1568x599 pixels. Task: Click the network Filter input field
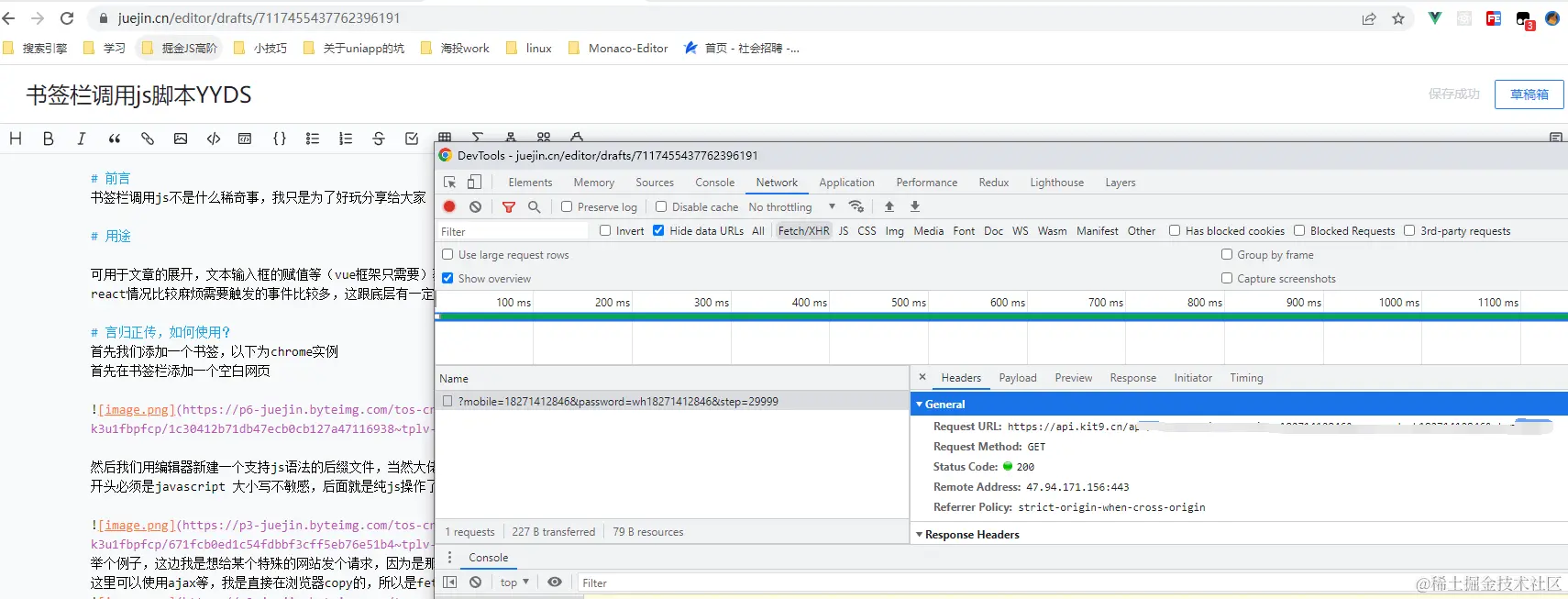click(x=513, y=231)
